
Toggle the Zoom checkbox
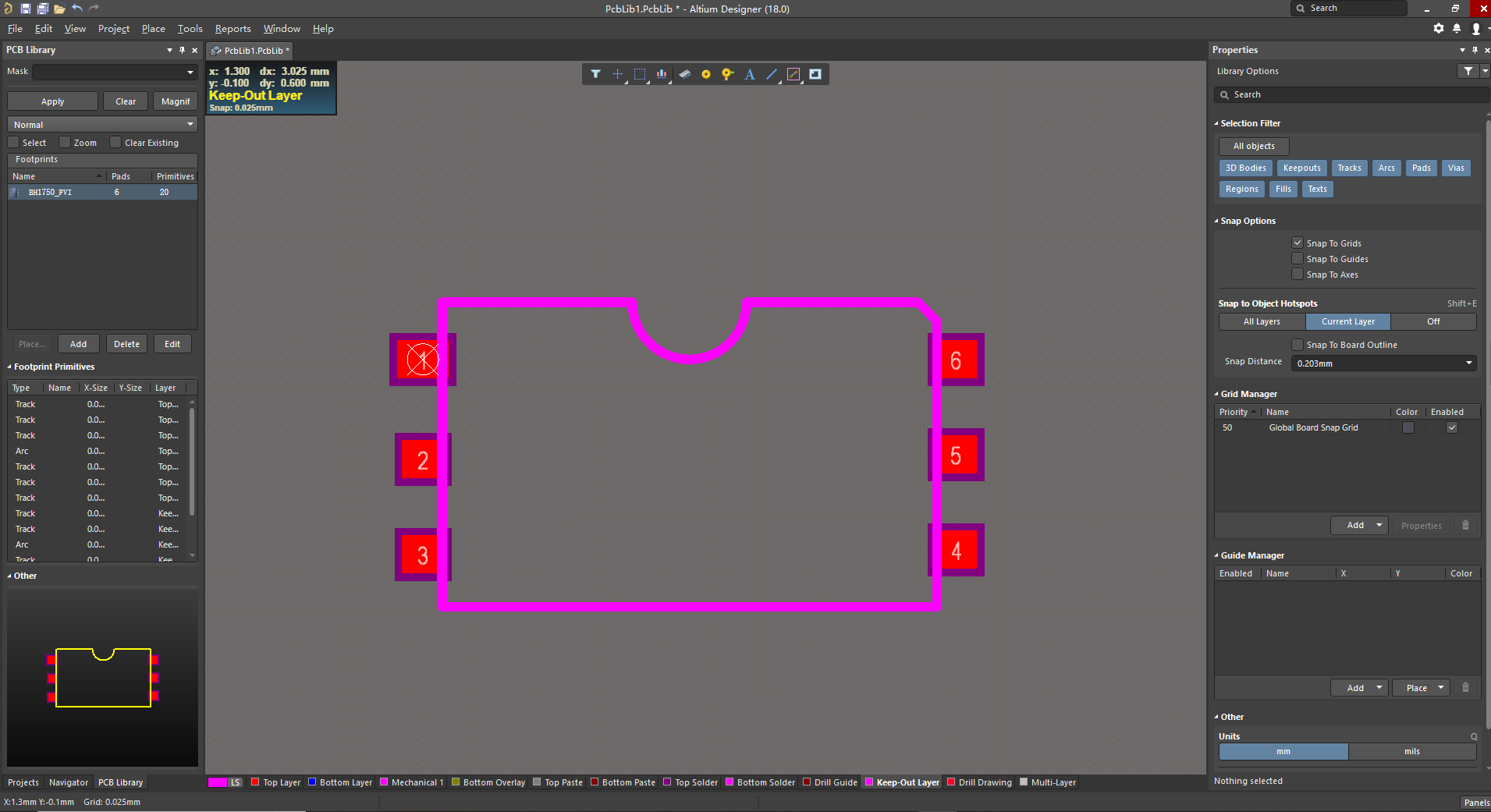(x=65, y=143)
